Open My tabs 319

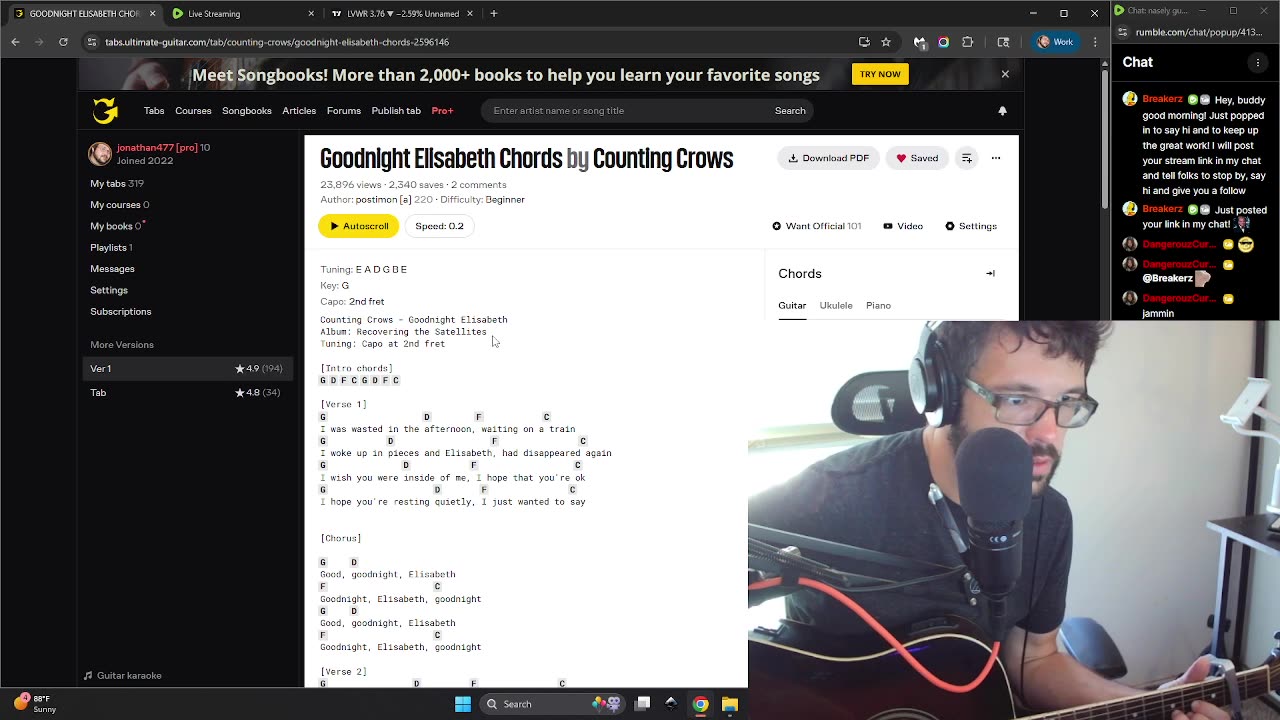point(117,183)
